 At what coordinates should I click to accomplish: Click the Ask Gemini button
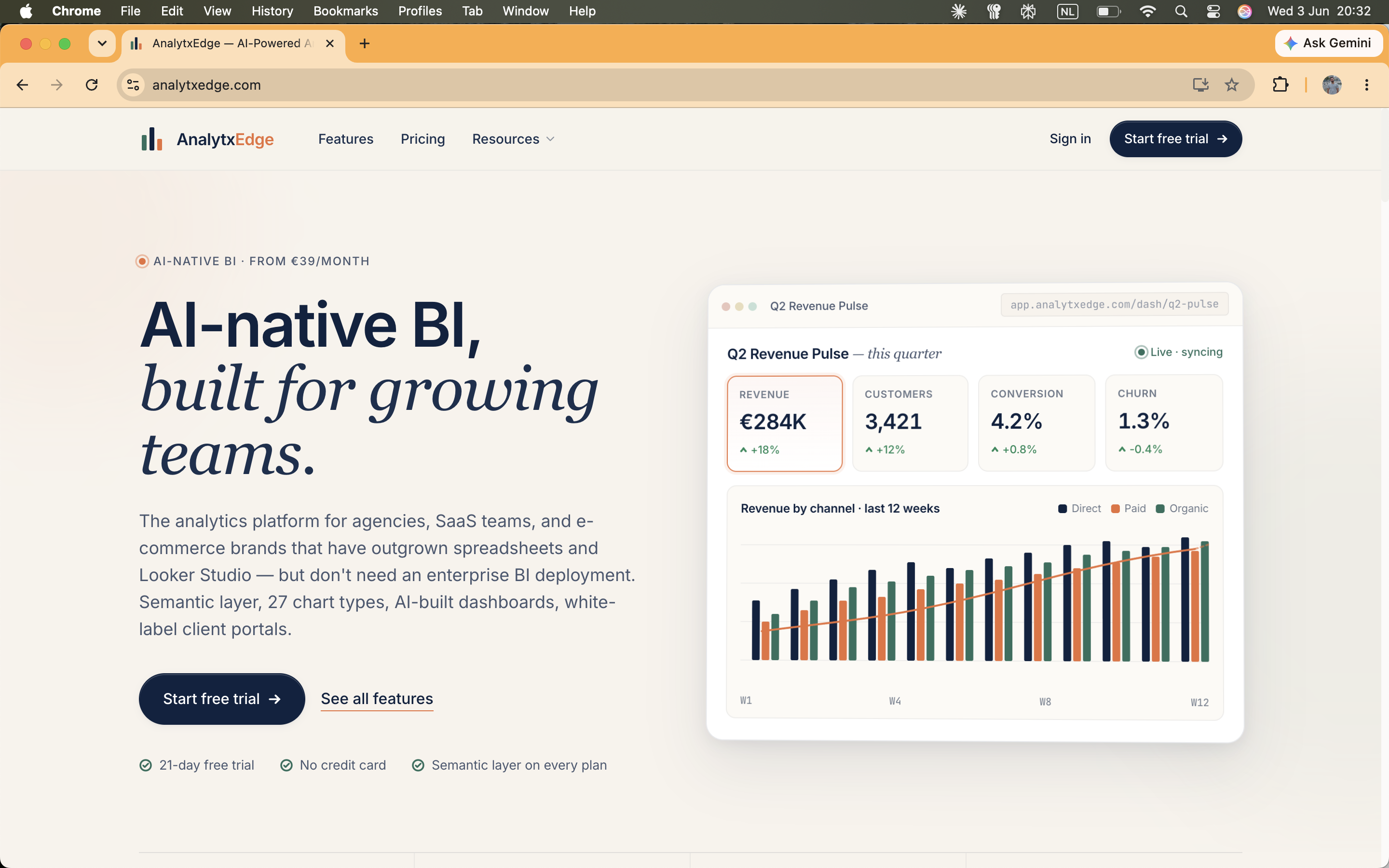(x=1328, y=43)
